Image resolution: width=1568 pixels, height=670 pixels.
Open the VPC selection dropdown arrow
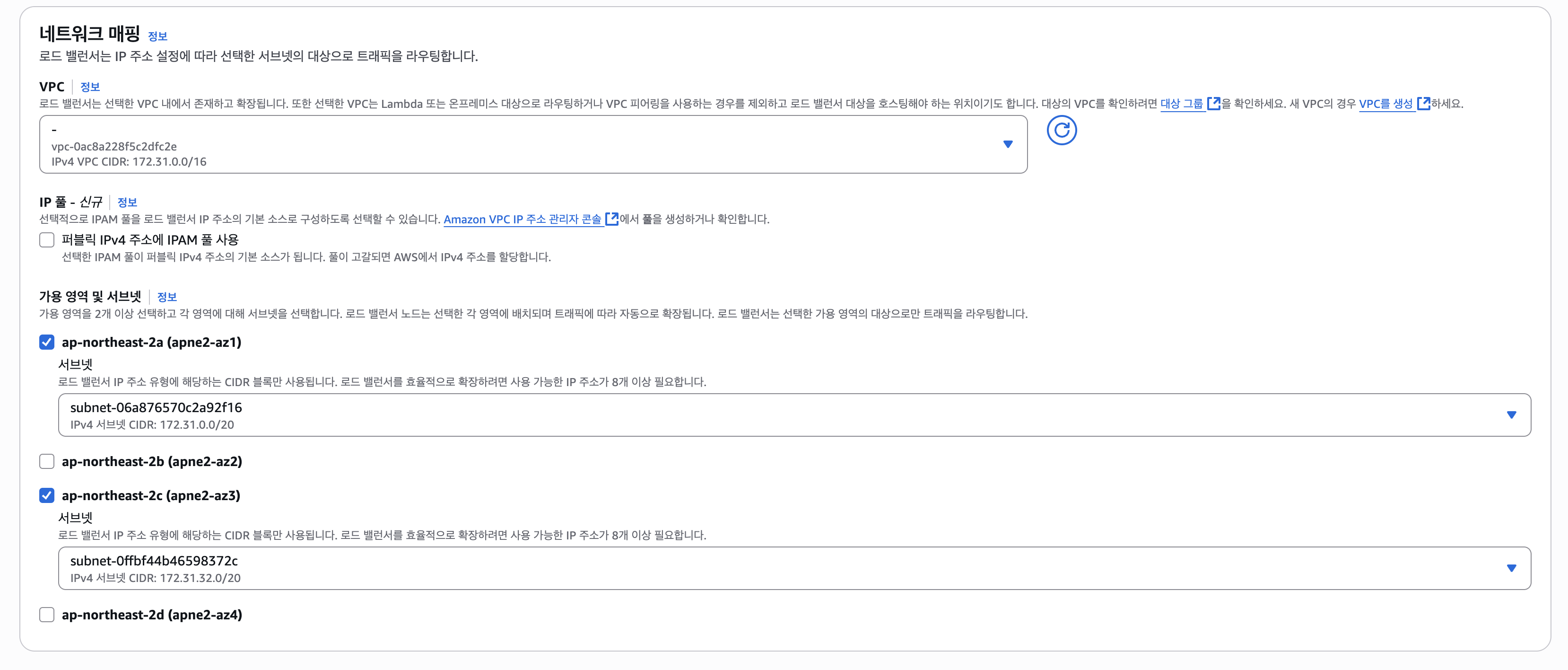(1007, 144)
